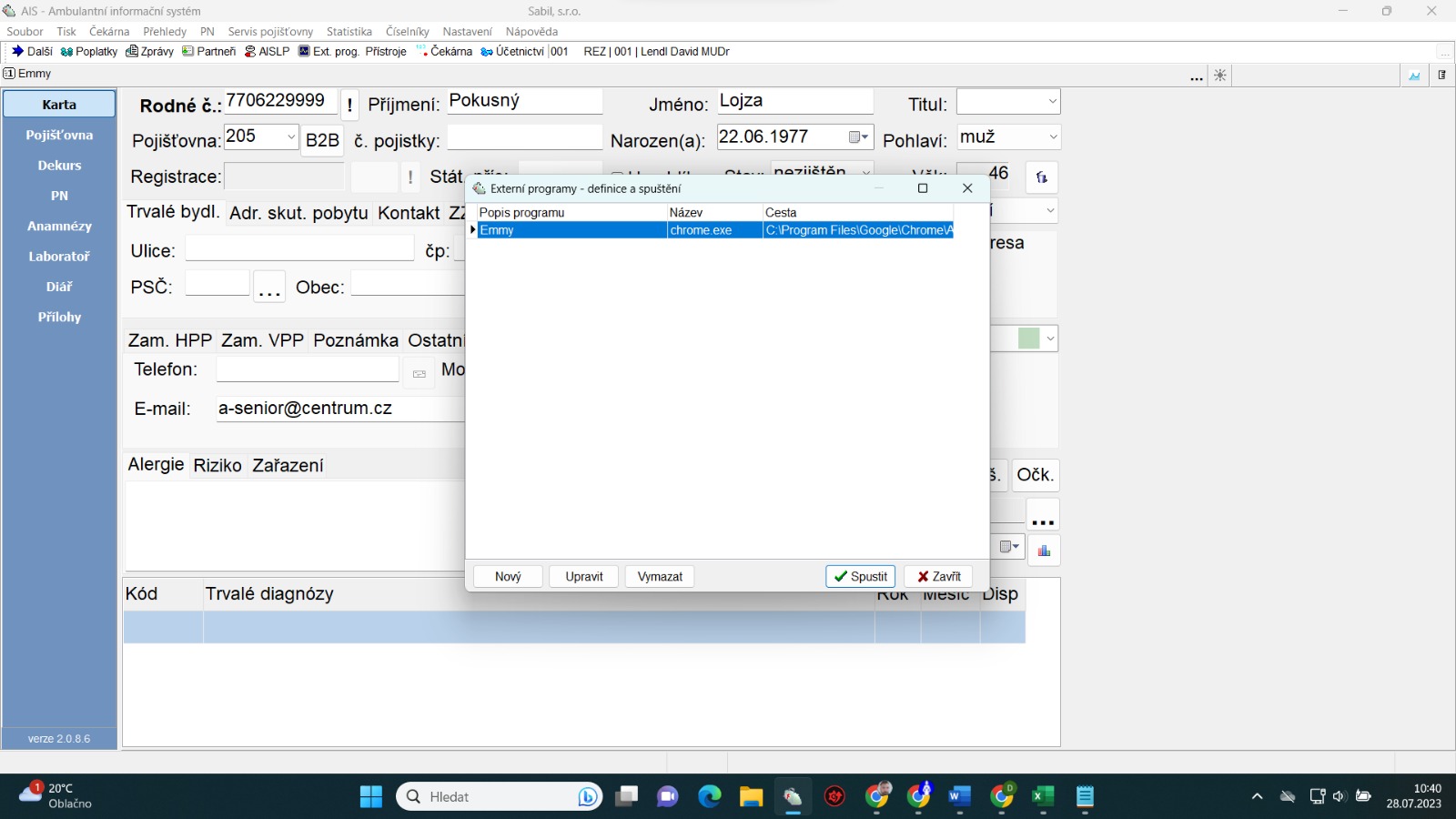Click the Očk. button
This screenshot has height=819, width=1456.
[1035, 475]
